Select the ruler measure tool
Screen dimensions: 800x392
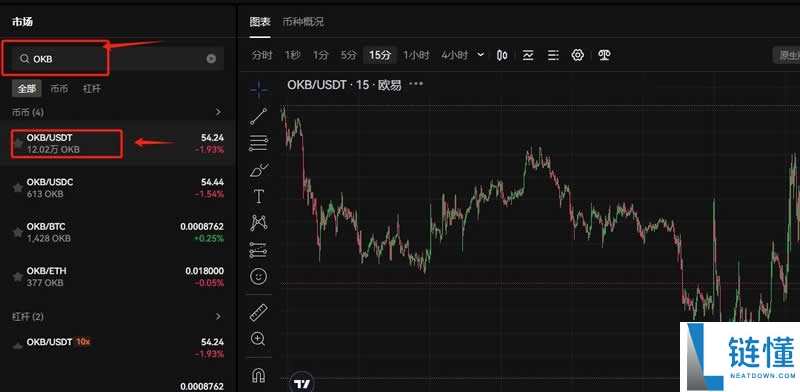pos(259,312)
